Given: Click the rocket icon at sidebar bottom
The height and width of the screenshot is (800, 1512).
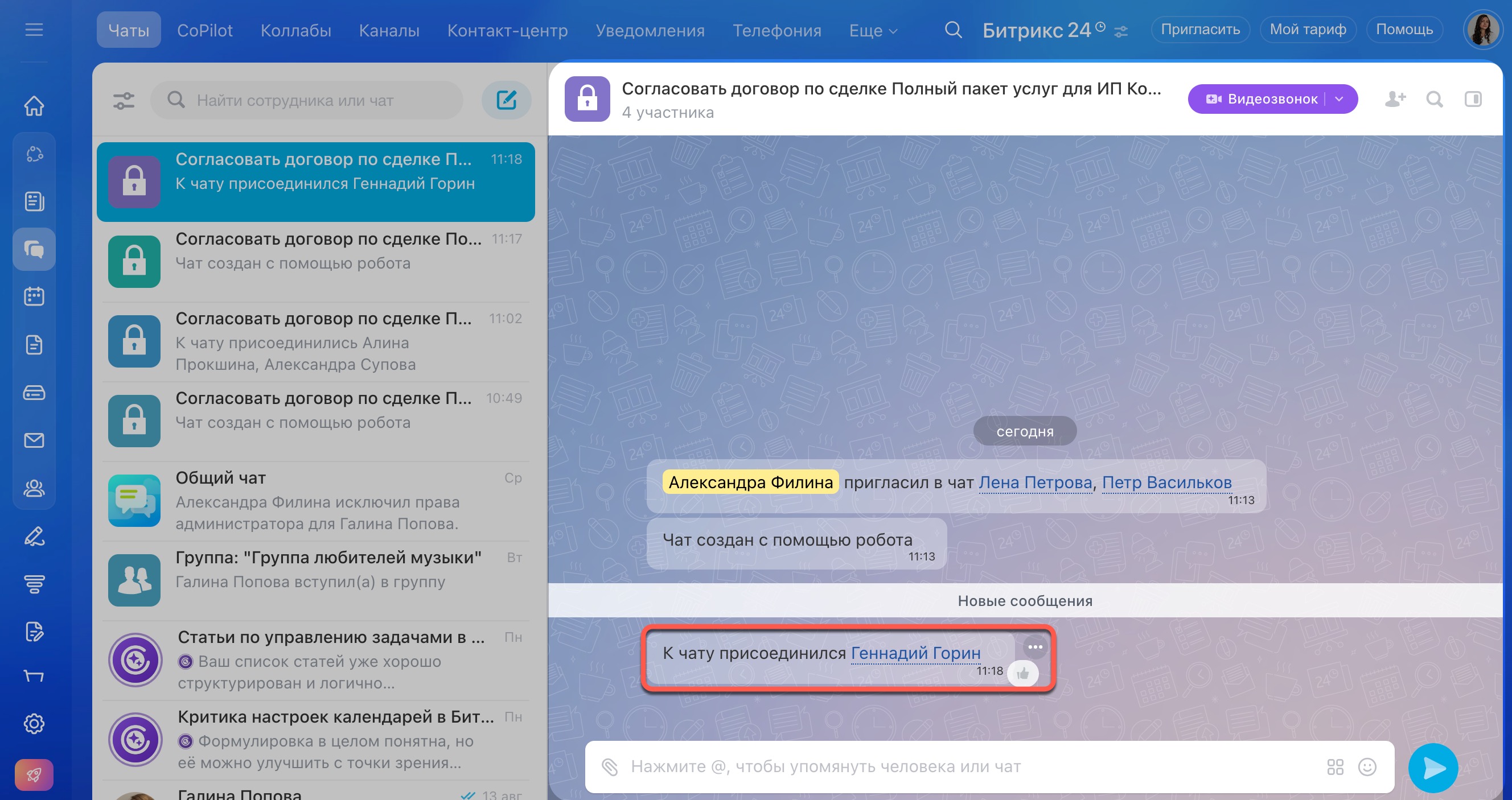Looking at the screenshot, I should coord(34,775).
